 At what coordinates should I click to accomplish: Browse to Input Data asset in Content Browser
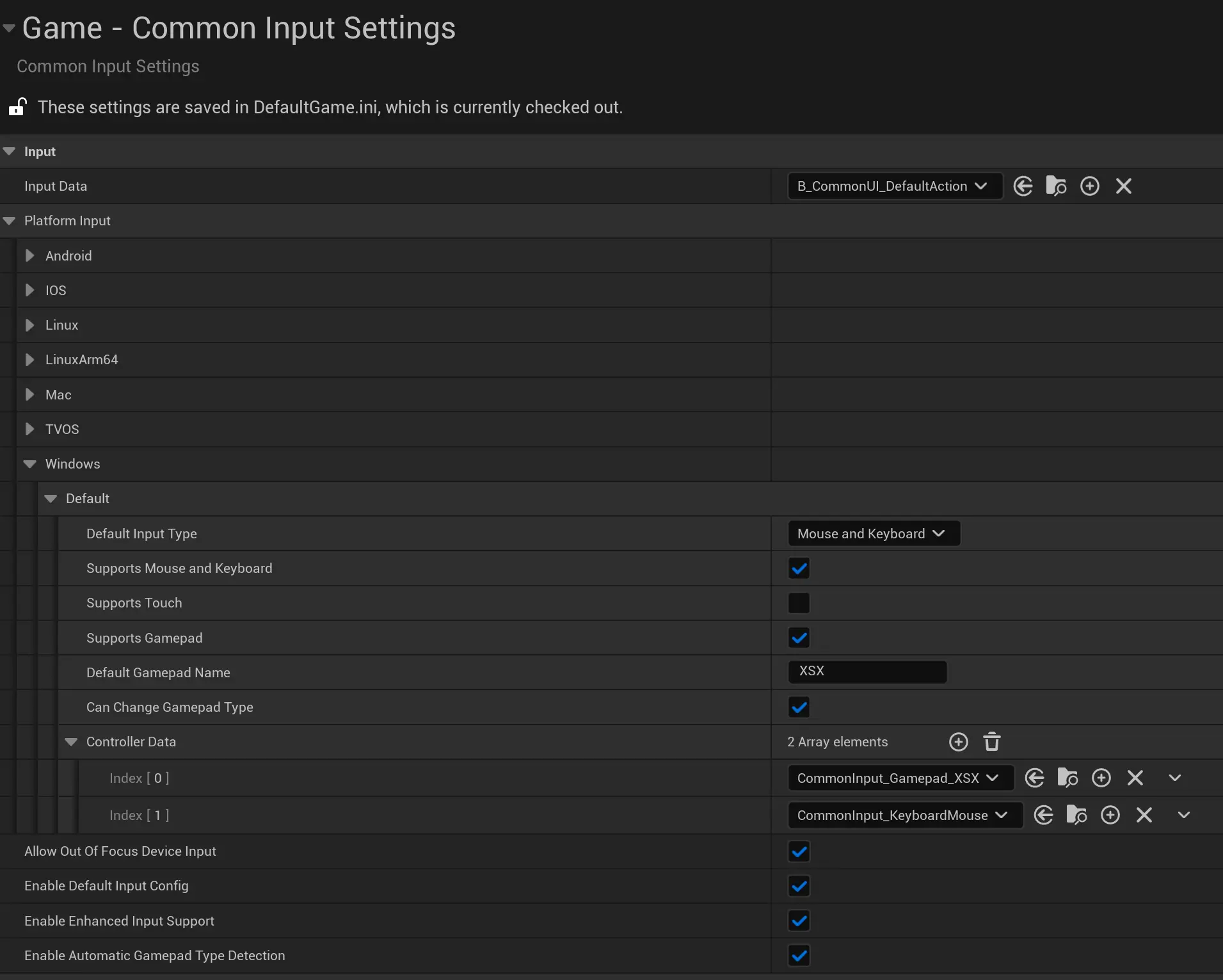point(1056,186)
